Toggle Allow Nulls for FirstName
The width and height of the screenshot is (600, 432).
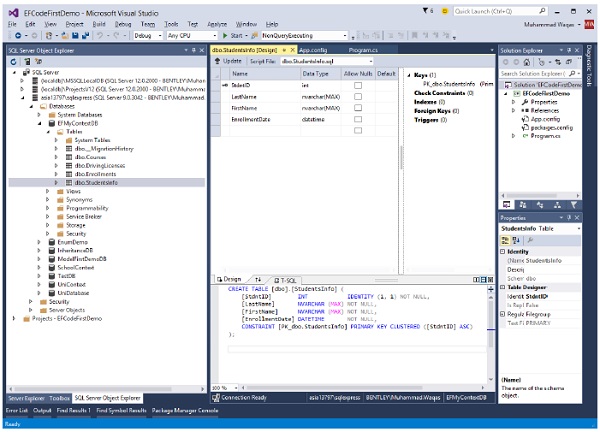click(358, 108)
